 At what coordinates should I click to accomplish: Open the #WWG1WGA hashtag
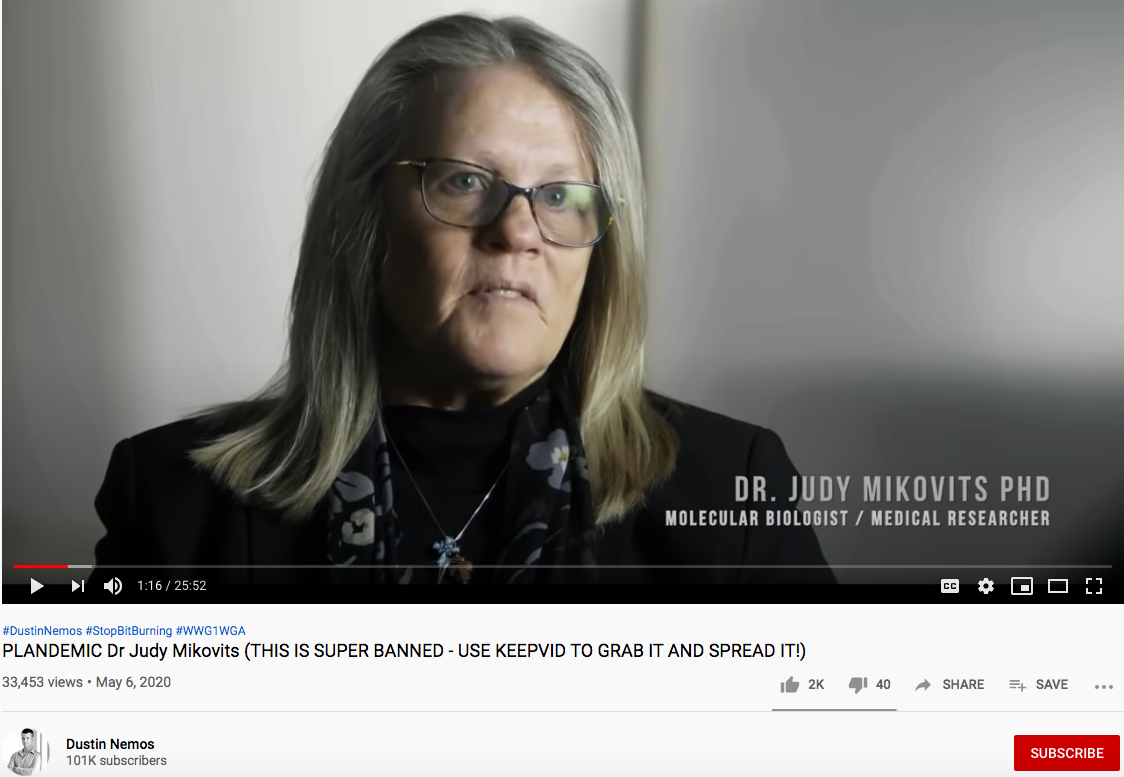[211, 631]
